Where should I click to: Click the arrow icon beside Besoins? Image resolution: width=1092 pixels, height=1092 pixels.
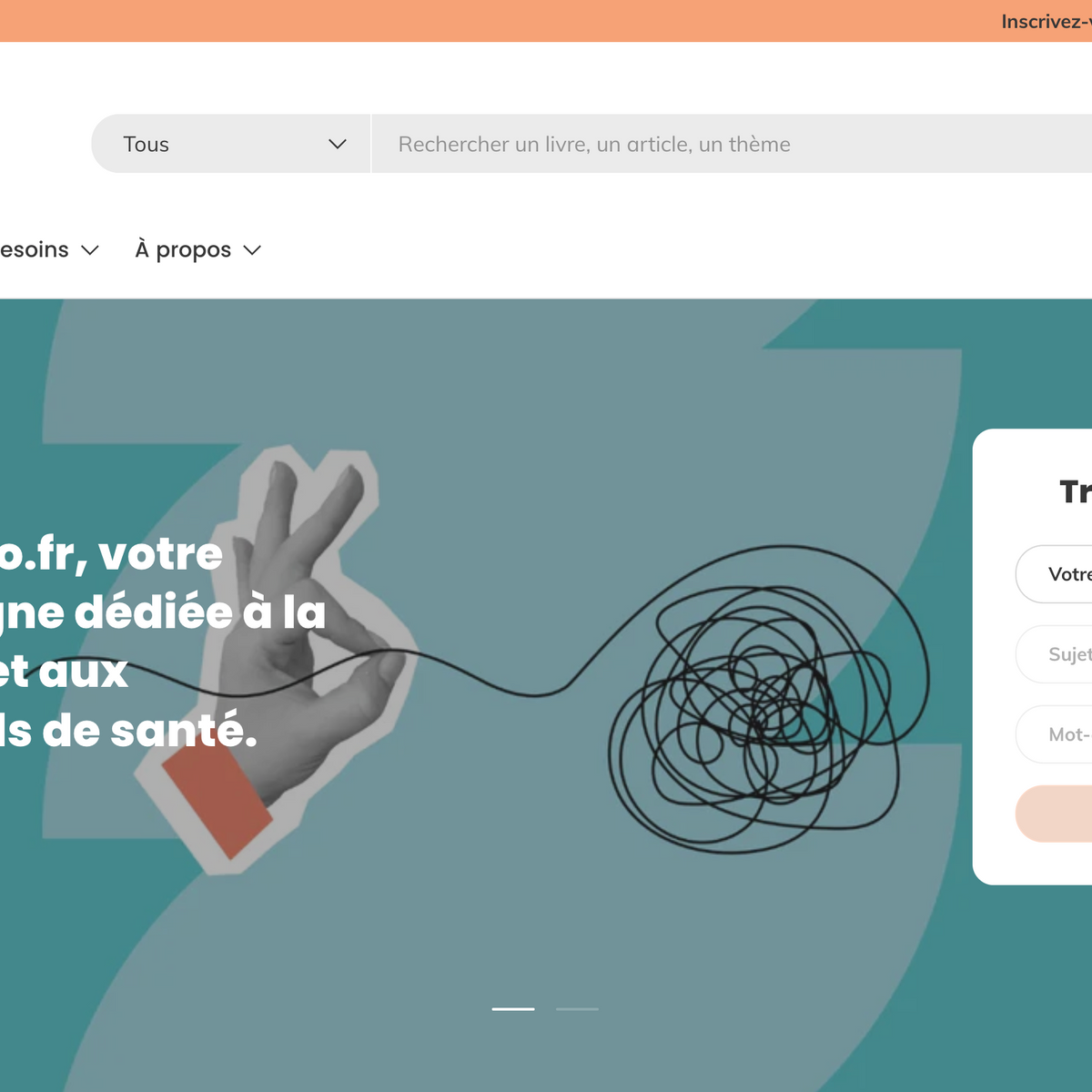[90, 250]
